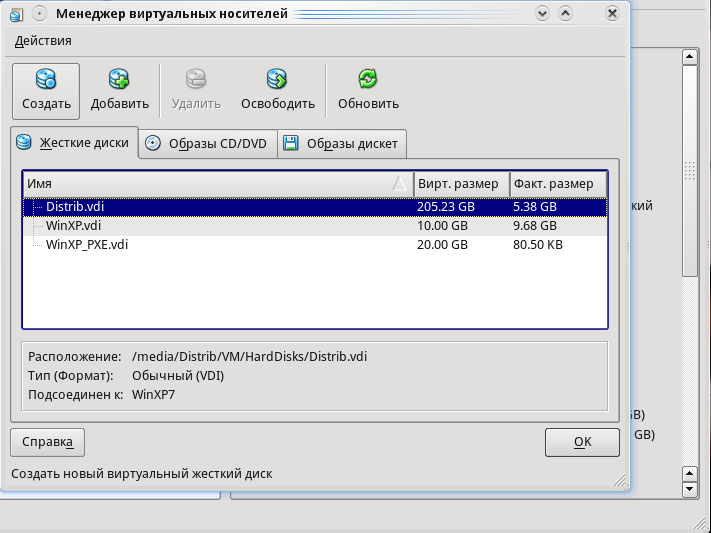
Task: Click the dialog resize grip corner
Action: 619,481
